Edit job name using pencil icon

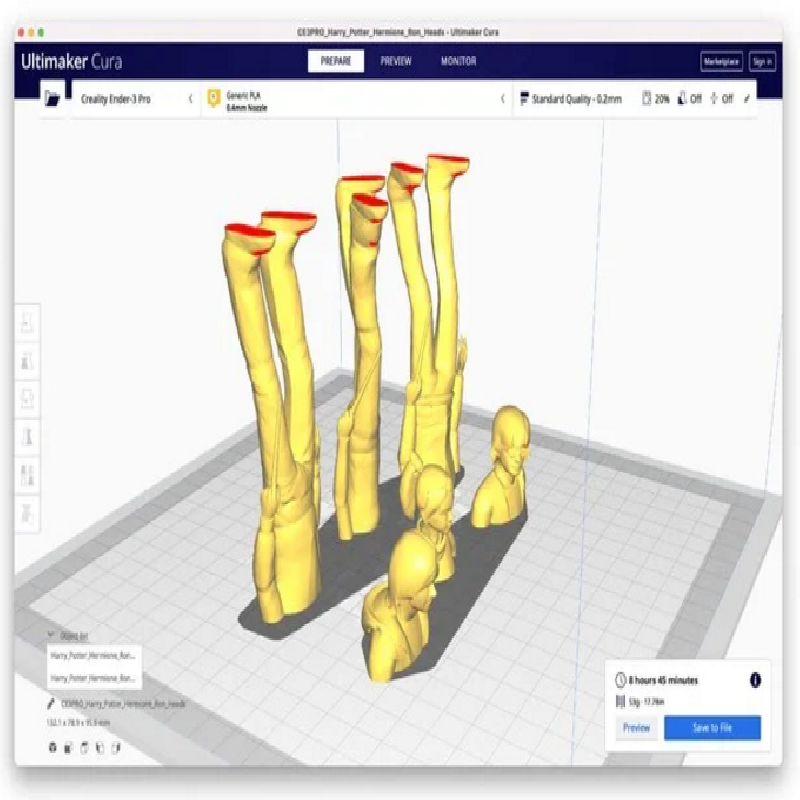point(51,704)
